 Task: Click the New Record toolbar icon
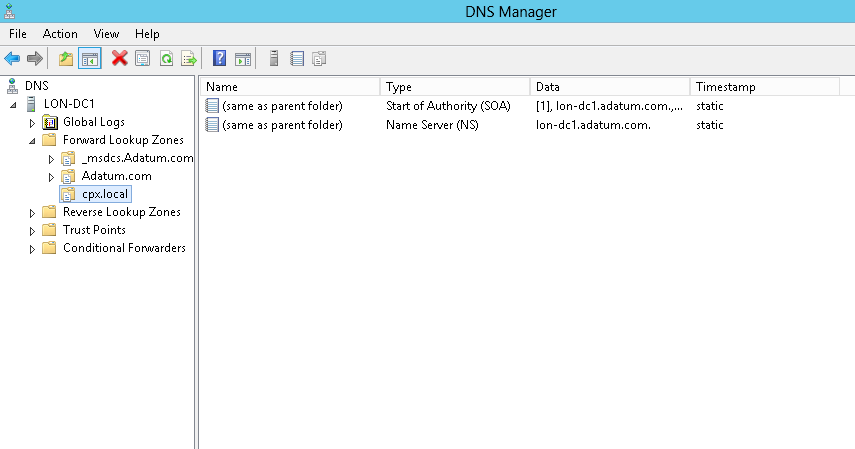297,58
